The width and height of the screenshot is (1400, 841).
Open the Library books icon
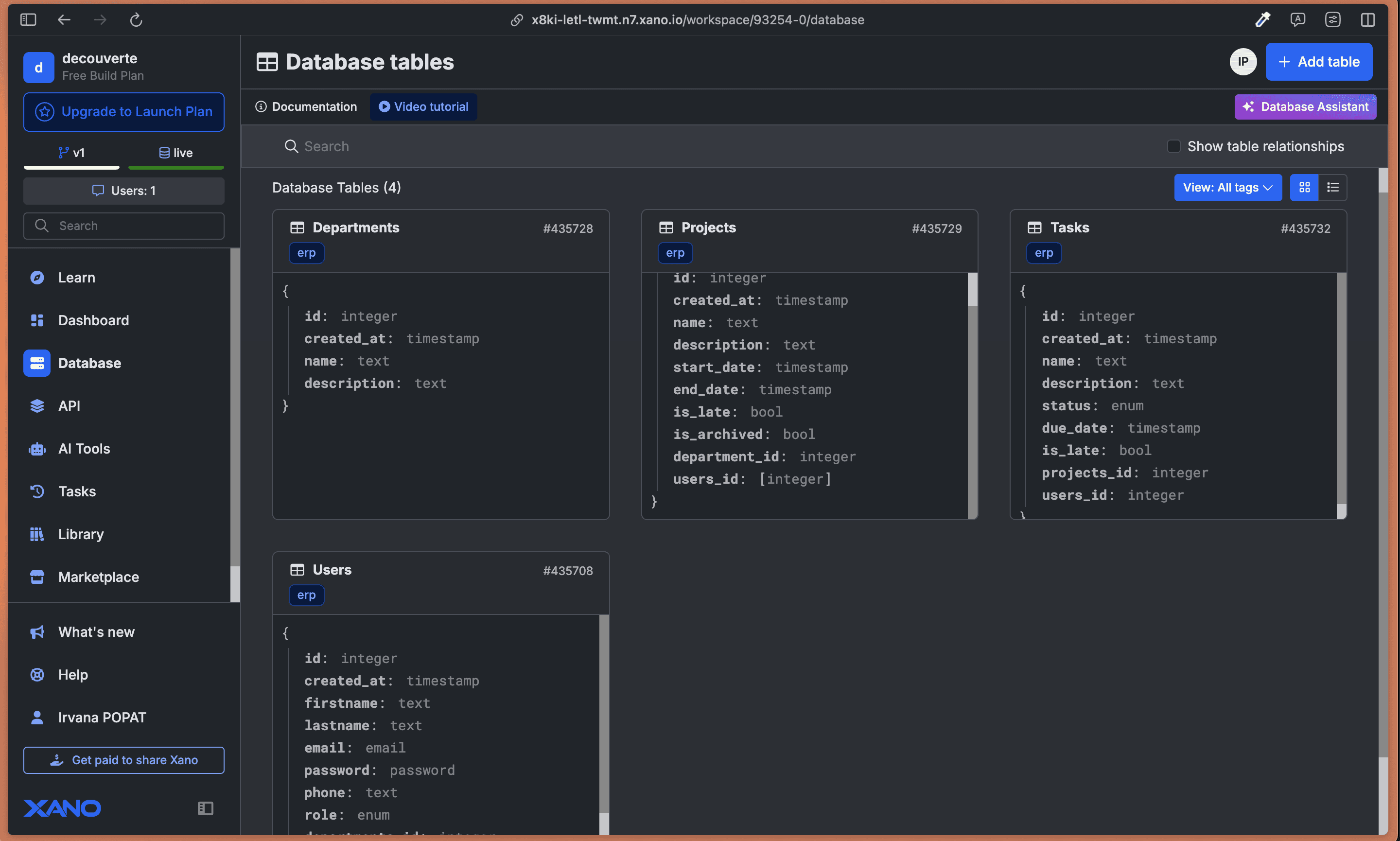tap(37, 534)
